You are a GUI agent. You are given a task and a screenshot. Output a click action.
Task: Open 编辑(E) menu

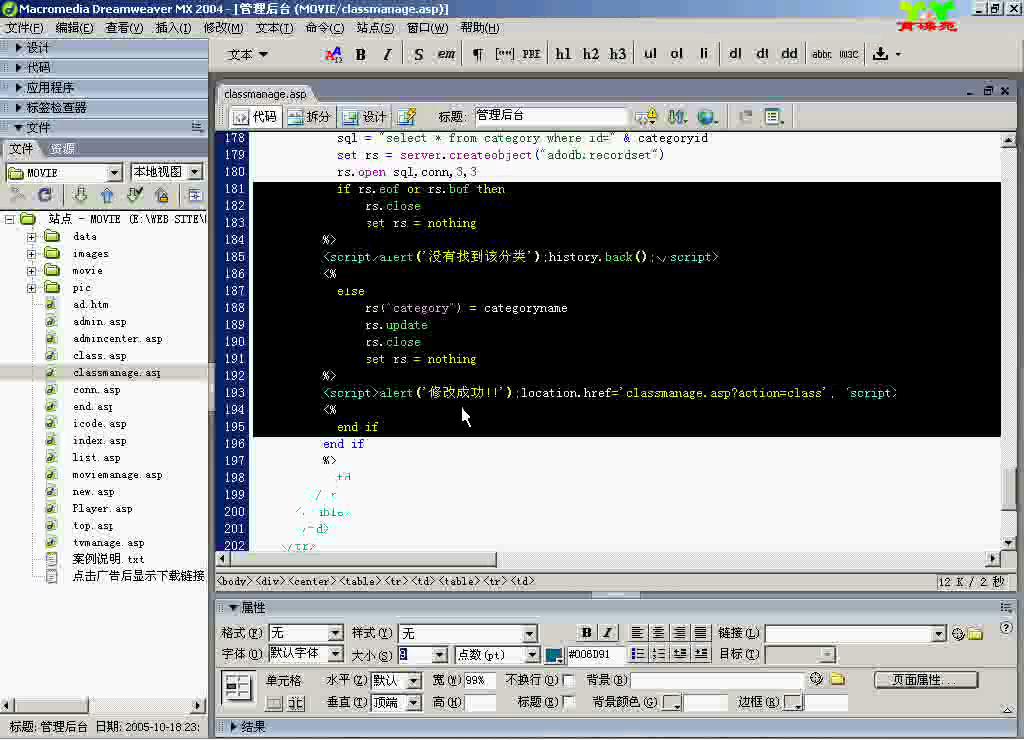(x=74, y=28)
